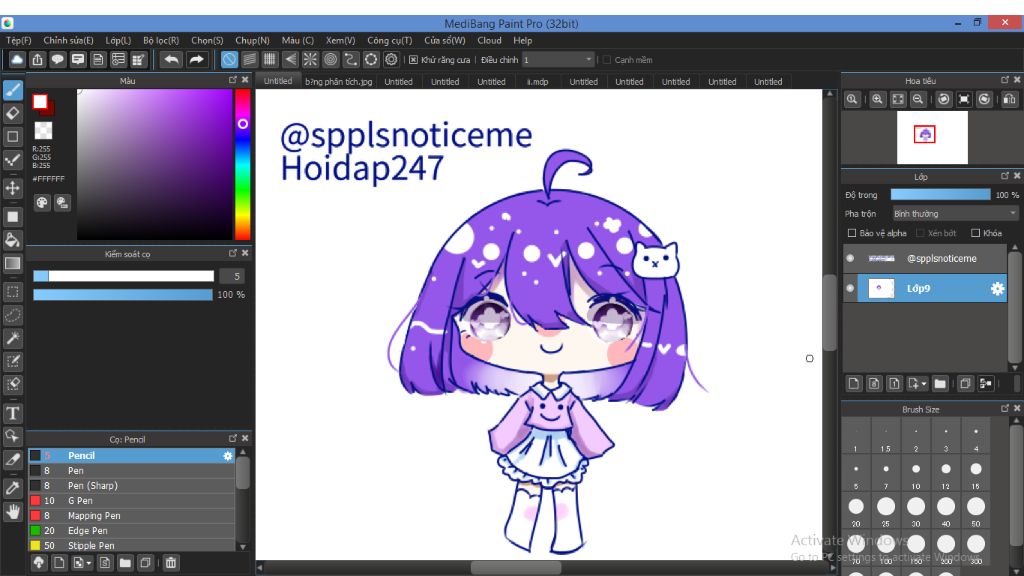Viewport: 1024px width, 576px height.
Task: Select the Pen (Sharp) brush
Action: (x=131, y=486)
